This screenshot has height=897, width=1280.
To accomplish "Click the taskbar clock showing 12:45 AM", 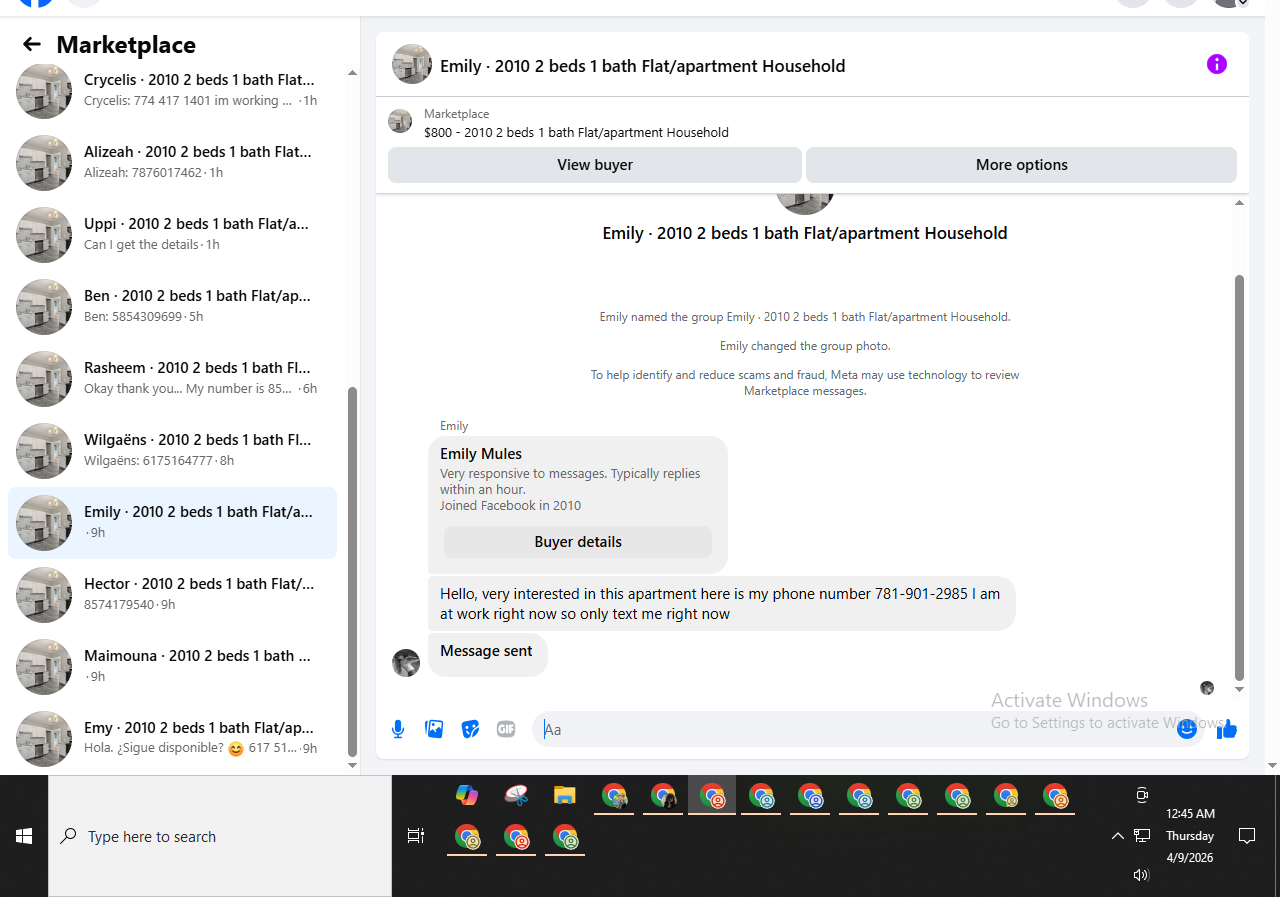I will tap(1190, 836).
